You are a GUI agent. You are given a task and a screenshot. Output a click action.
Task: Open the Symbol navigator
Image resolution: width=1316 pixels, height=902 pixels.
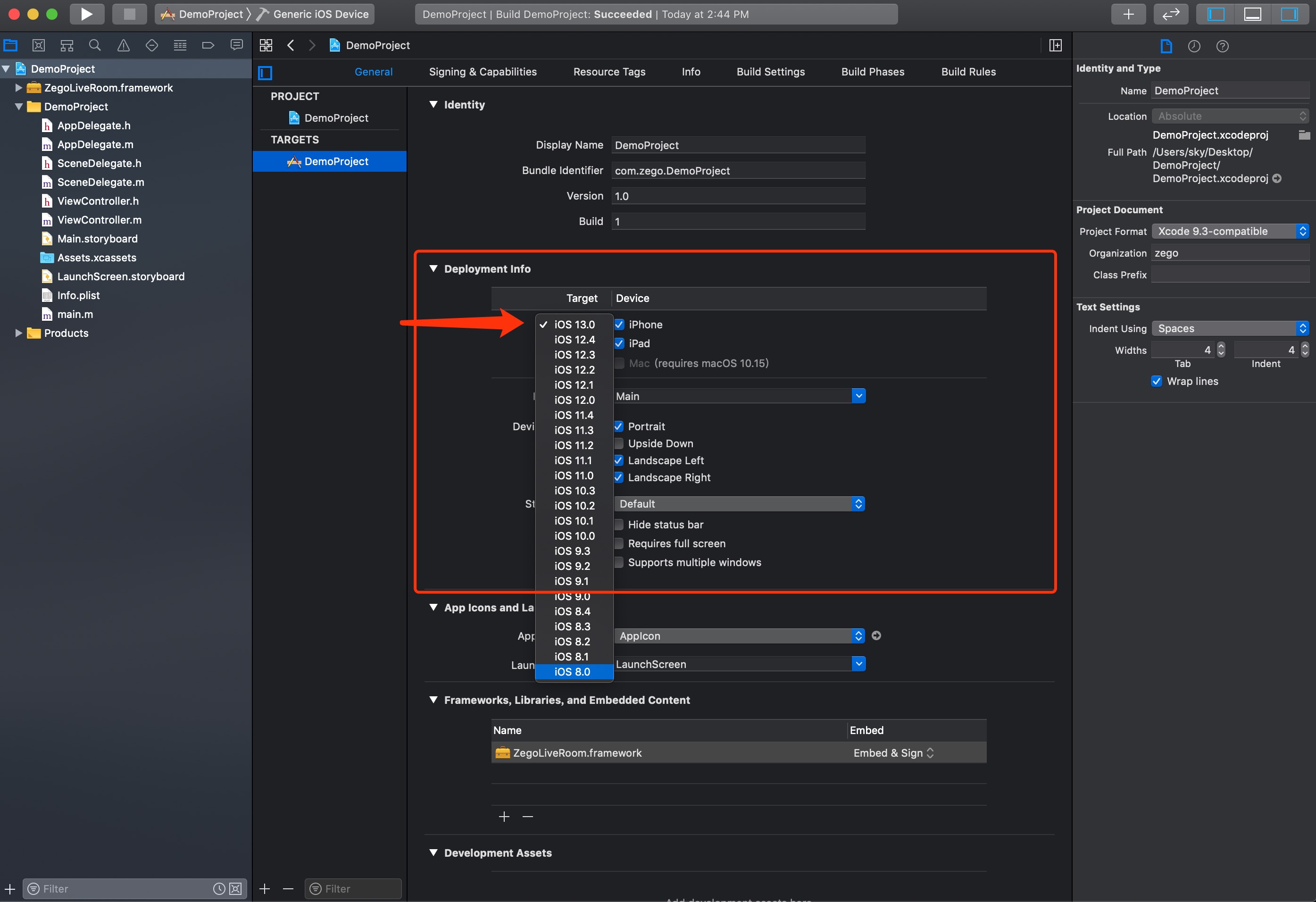67,45
